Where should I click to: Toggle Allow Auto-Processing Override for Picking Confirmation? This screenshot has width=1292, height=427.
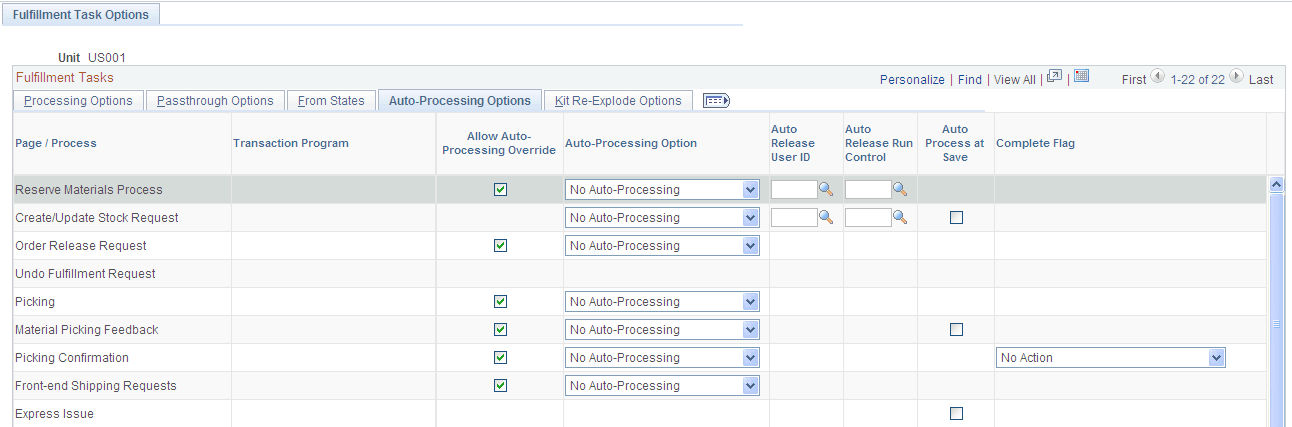click(501, 357)
